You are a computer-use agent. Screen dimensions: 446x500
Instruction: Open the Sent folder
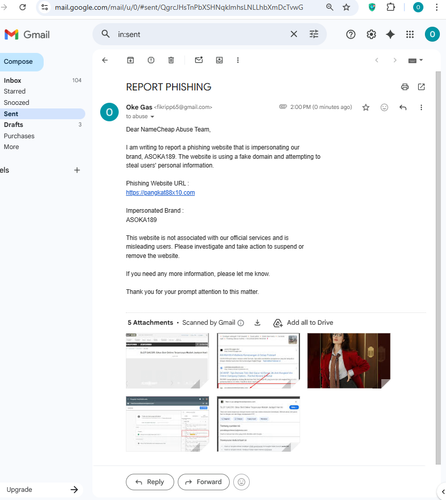point(42,114)
